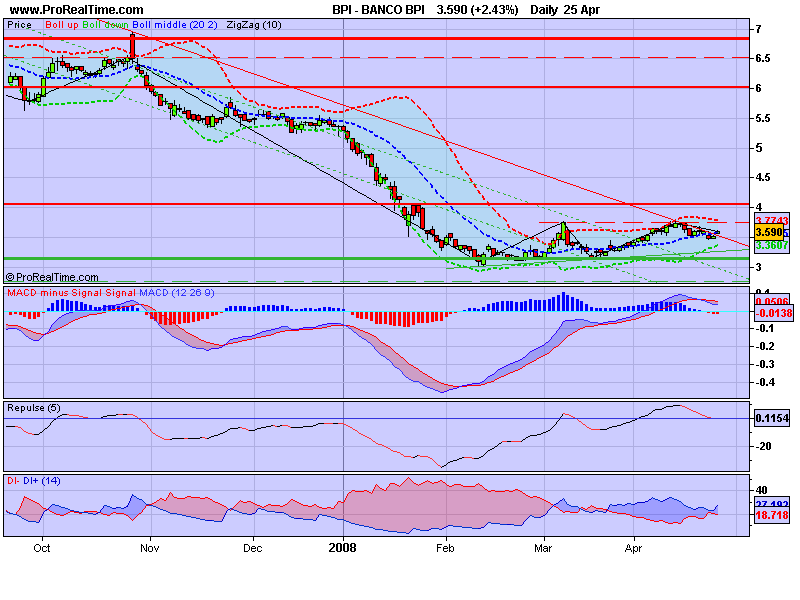
Task: Click the Mar label on time axis
Action: click(544, 548)
